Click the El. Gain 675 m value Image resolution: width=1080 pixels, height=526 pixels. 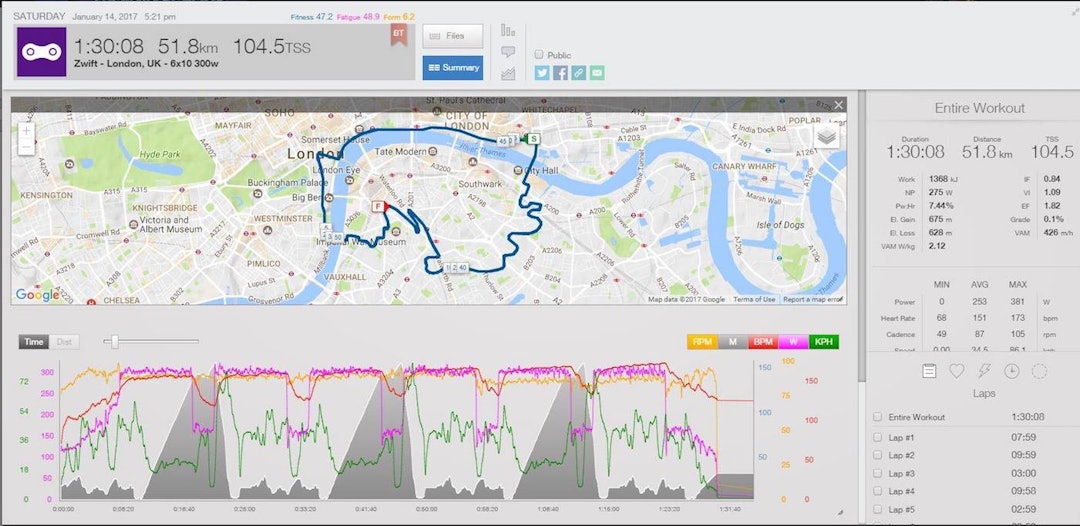[938, 219]
